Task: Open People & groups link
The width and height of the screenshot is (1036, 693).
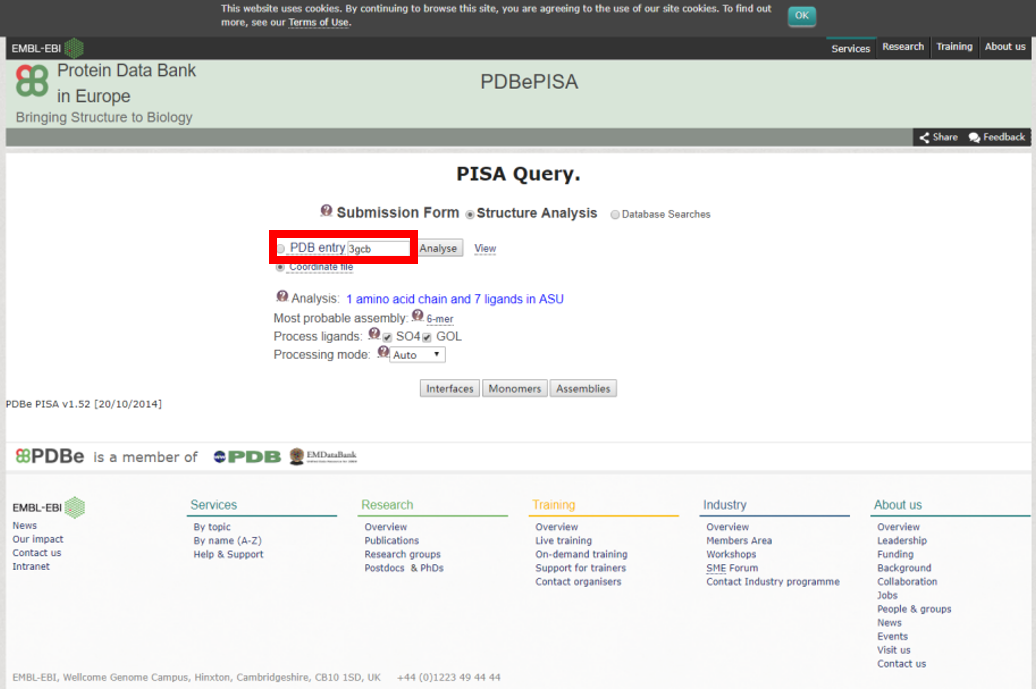Action: pyautogui.click(x=914, y=610)
